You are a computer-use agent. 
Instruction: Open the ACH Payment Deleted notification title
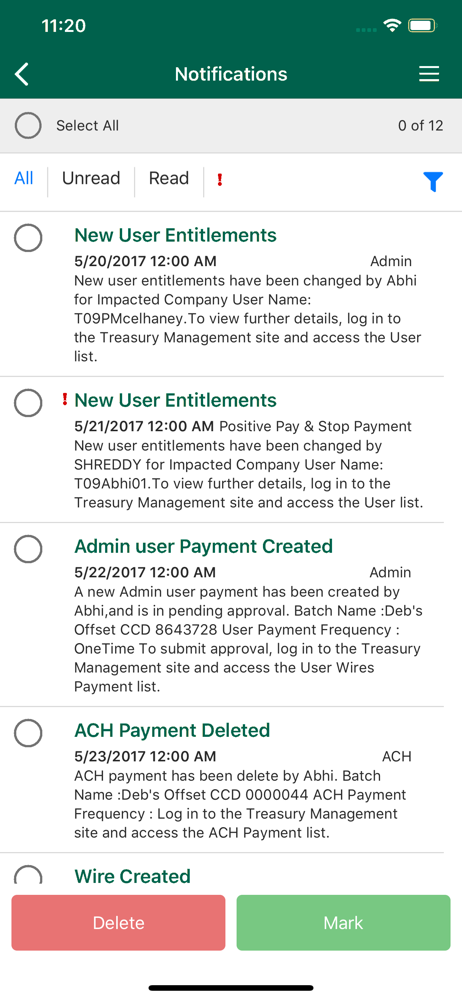172,730
